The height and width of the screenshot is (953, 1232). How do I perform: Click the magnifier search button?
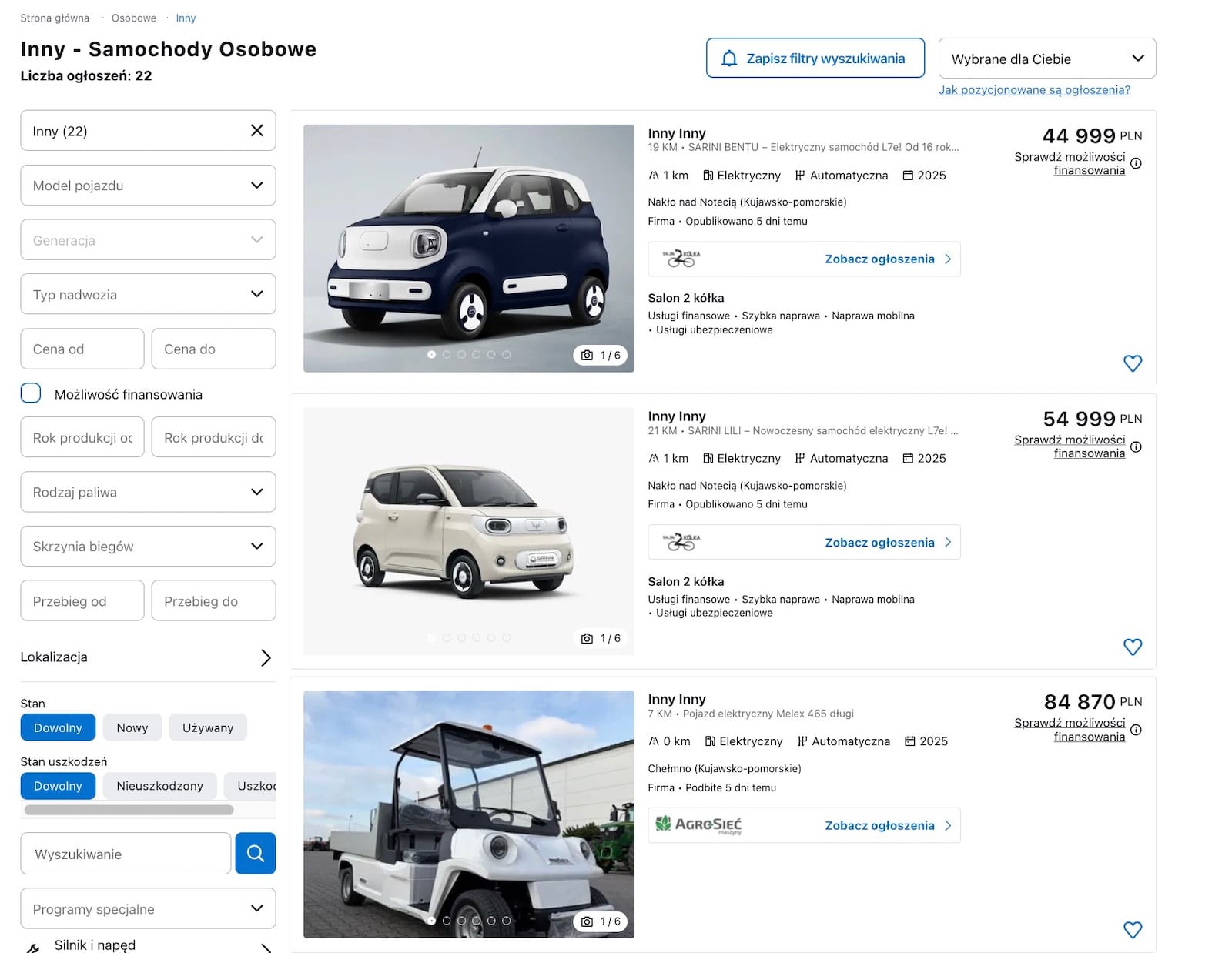coord(255,853)
